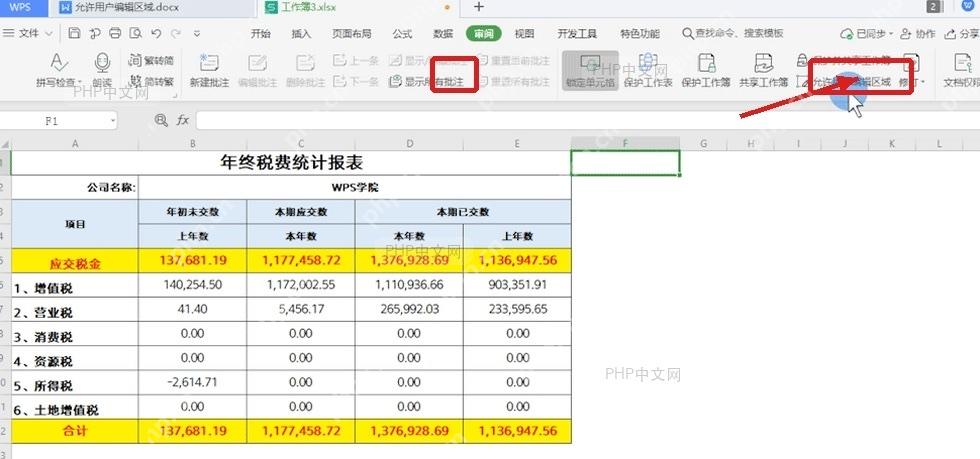The image size is (980, 459).
Task: Click 重置所有批注 button
Action: pyautogui.click(x=514, y=82)
